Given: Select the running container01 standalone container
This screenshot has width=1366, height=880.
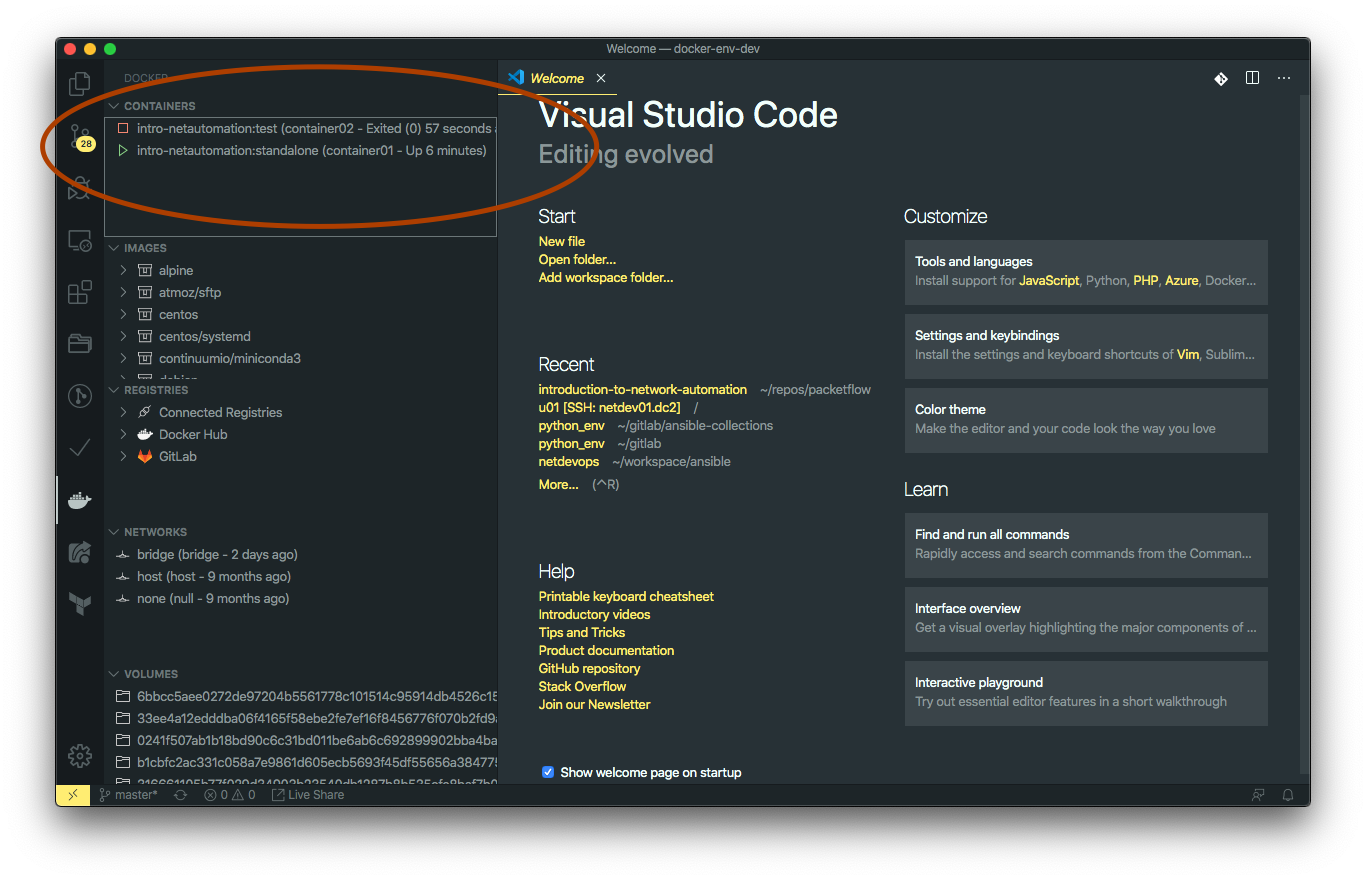Looking at the screenshot, I should (x=300, y=150).
